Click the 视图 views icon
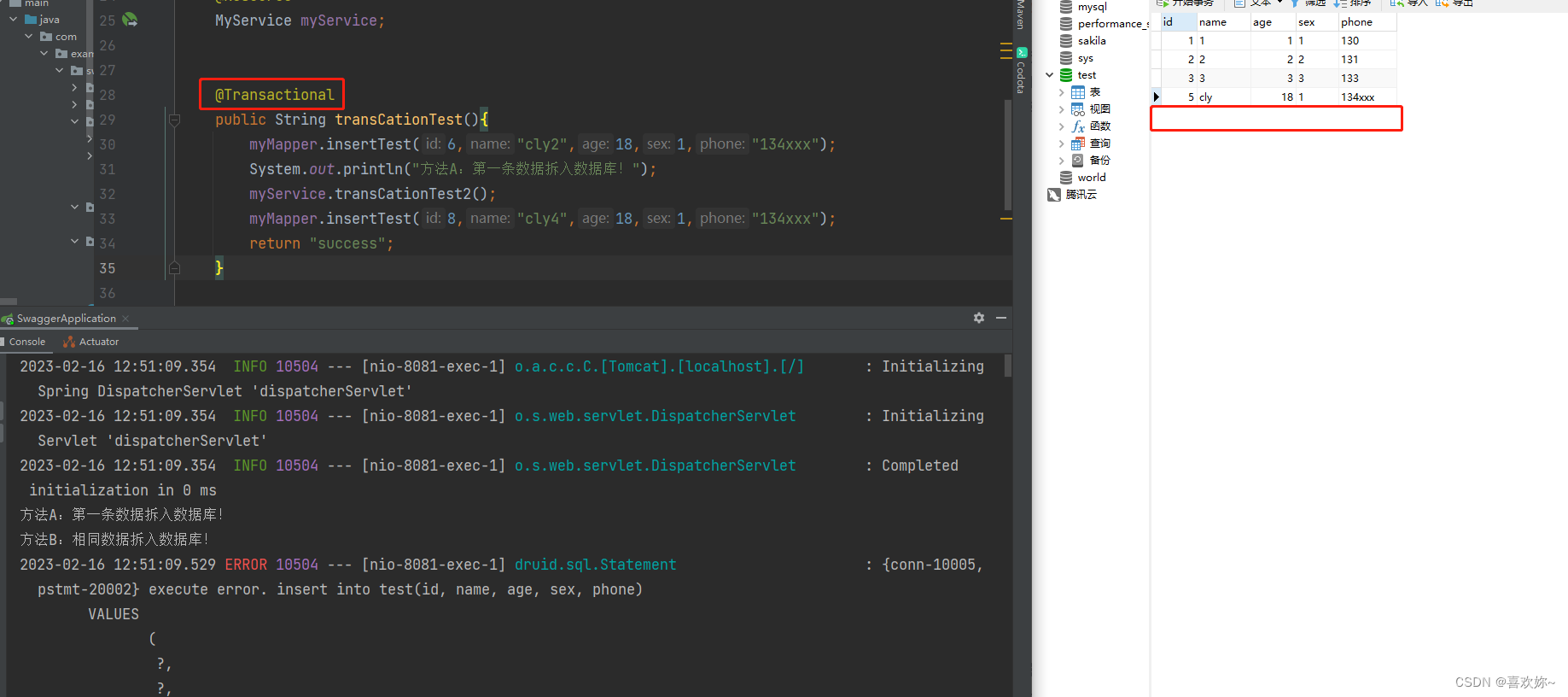Image resolution: width=1568 pixels, height=697 pixels. point(1078,109)
